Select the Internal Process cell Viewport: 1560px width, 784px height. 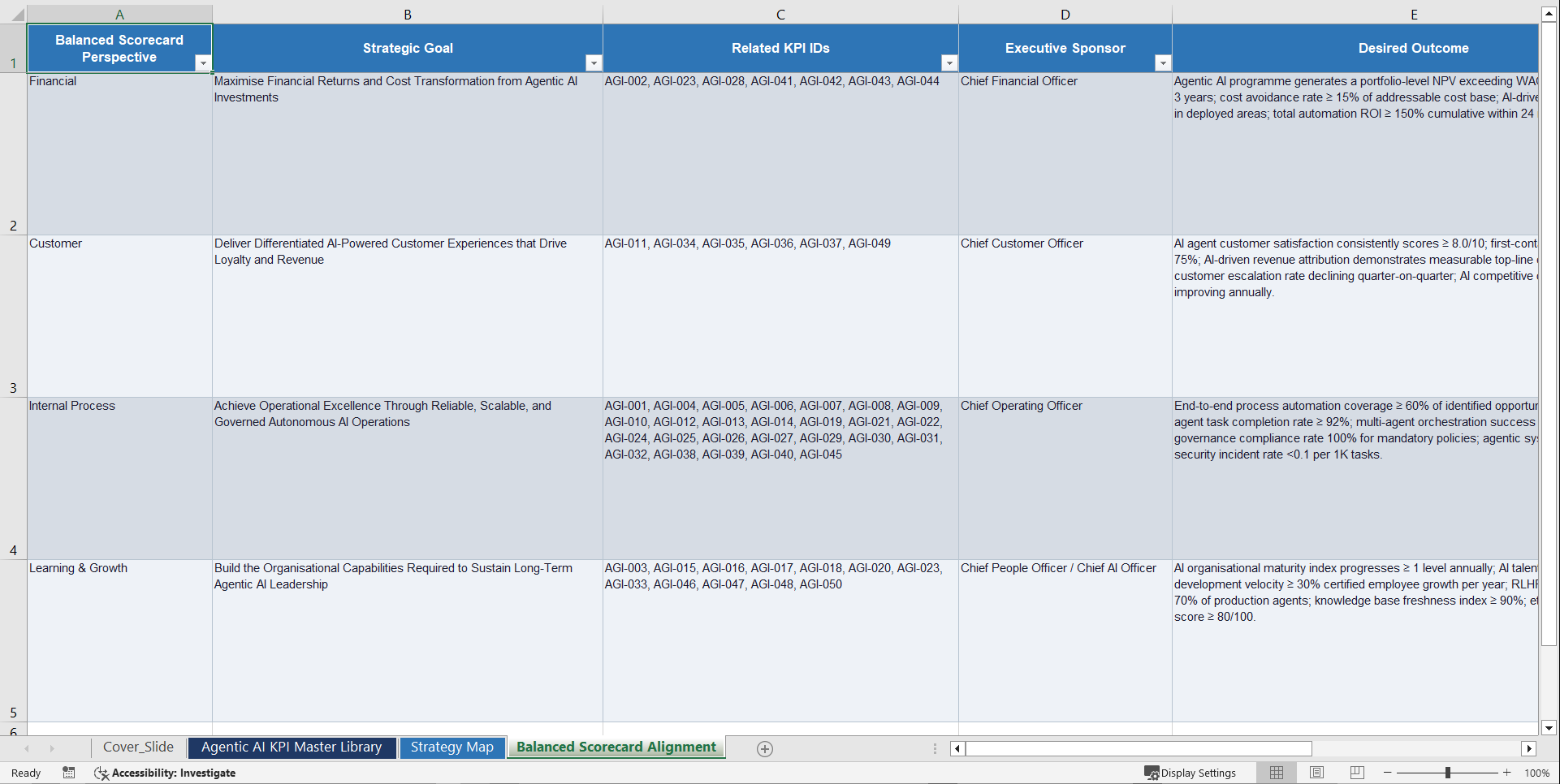[x=119, y=479]
